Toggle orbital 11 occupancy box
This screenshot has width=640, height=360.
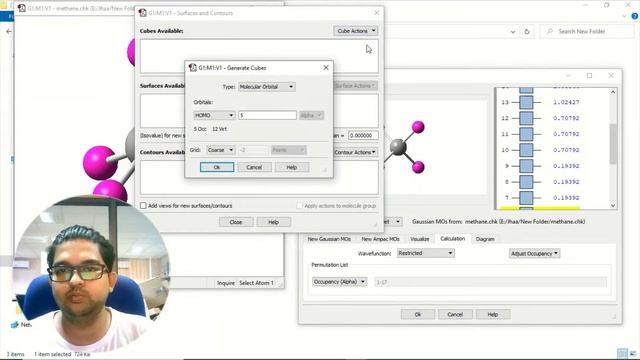point(526,134)
